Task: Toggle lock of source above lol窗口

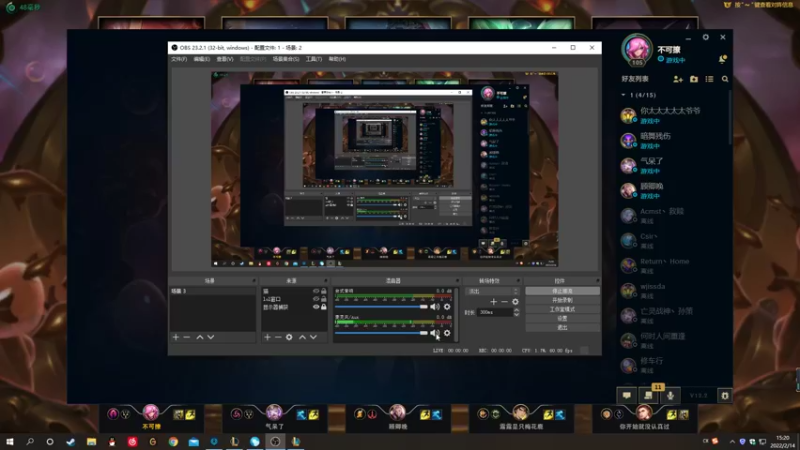Action: click(323, 291)
